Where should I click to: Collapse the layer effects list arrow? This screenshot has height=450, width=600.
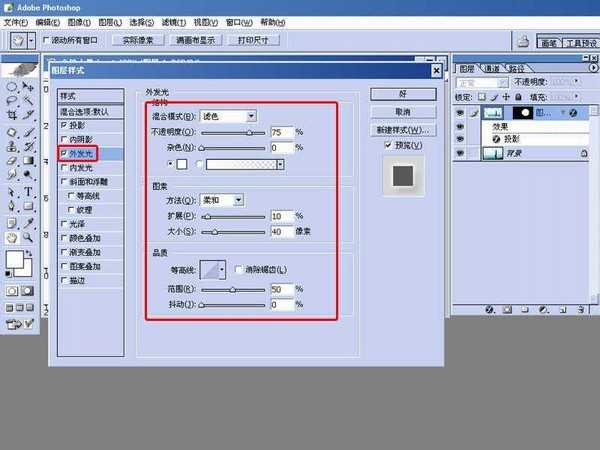(562, 112)
